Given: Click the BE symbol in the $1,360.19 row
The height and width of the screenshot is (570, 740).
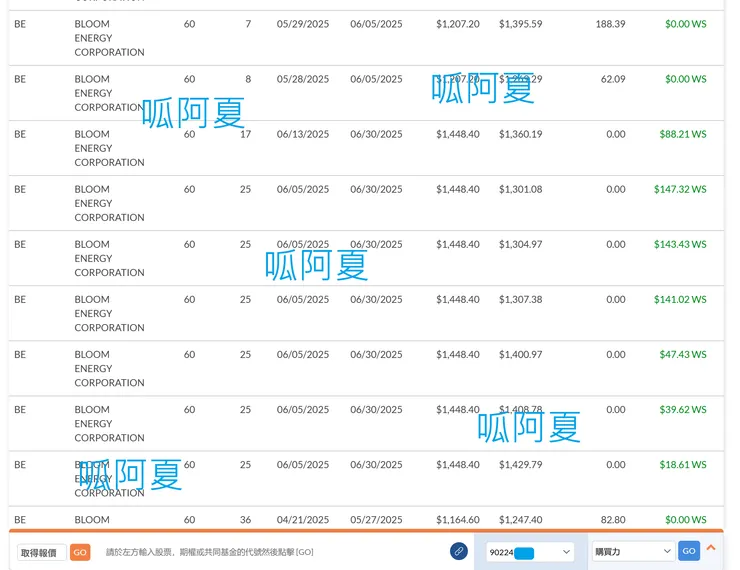Looking at the screenshot, I should tap(20, 134).
